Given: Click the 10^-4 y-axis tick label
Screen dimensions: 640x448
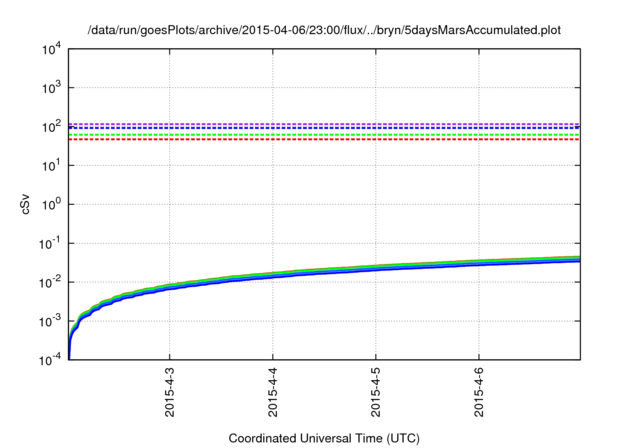Looking at the screenshot, I should (x=49, y=359).
